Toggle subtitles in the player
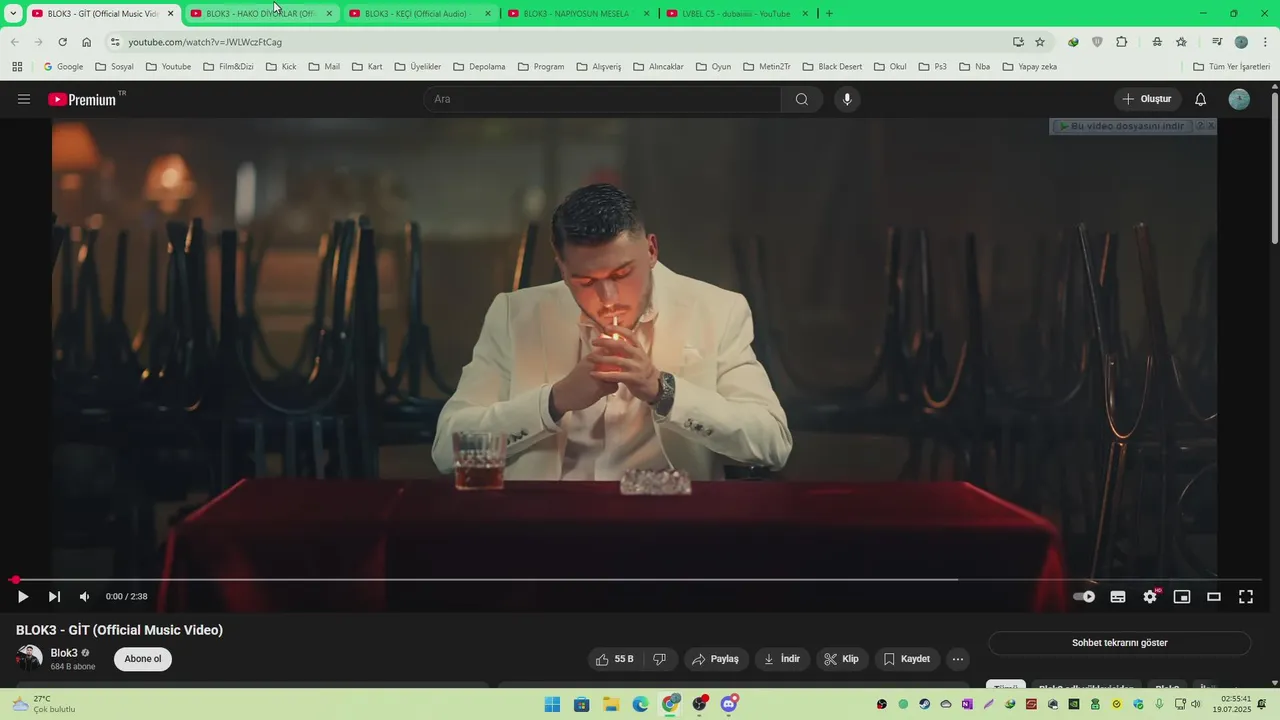Viewport: 1280px width, 720px height. 1118,597
